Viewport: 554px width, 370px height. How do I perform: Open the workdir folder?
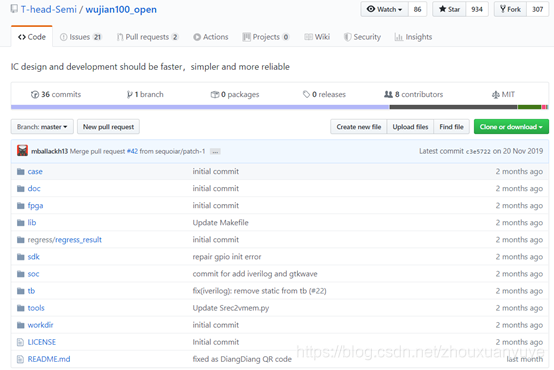tap(40, 325)
